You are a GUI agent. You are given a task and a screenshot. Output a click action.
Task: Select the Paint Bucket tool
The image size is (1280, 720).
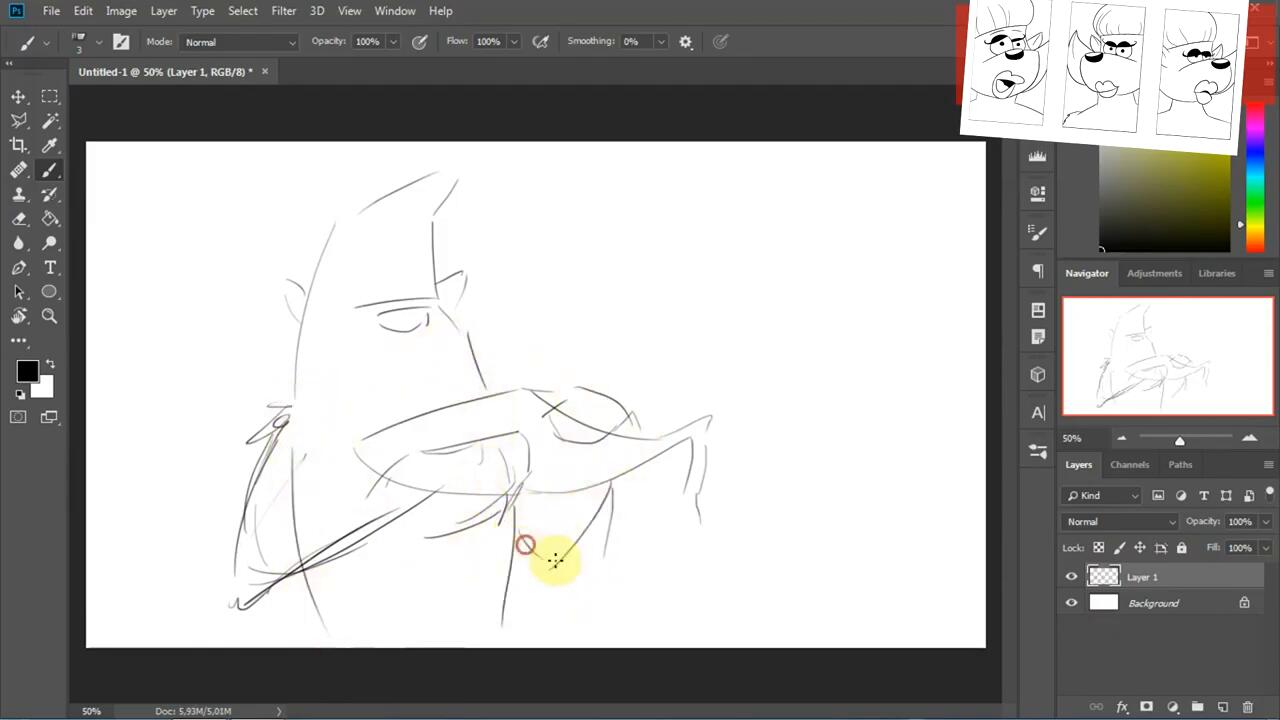point(50,219)
